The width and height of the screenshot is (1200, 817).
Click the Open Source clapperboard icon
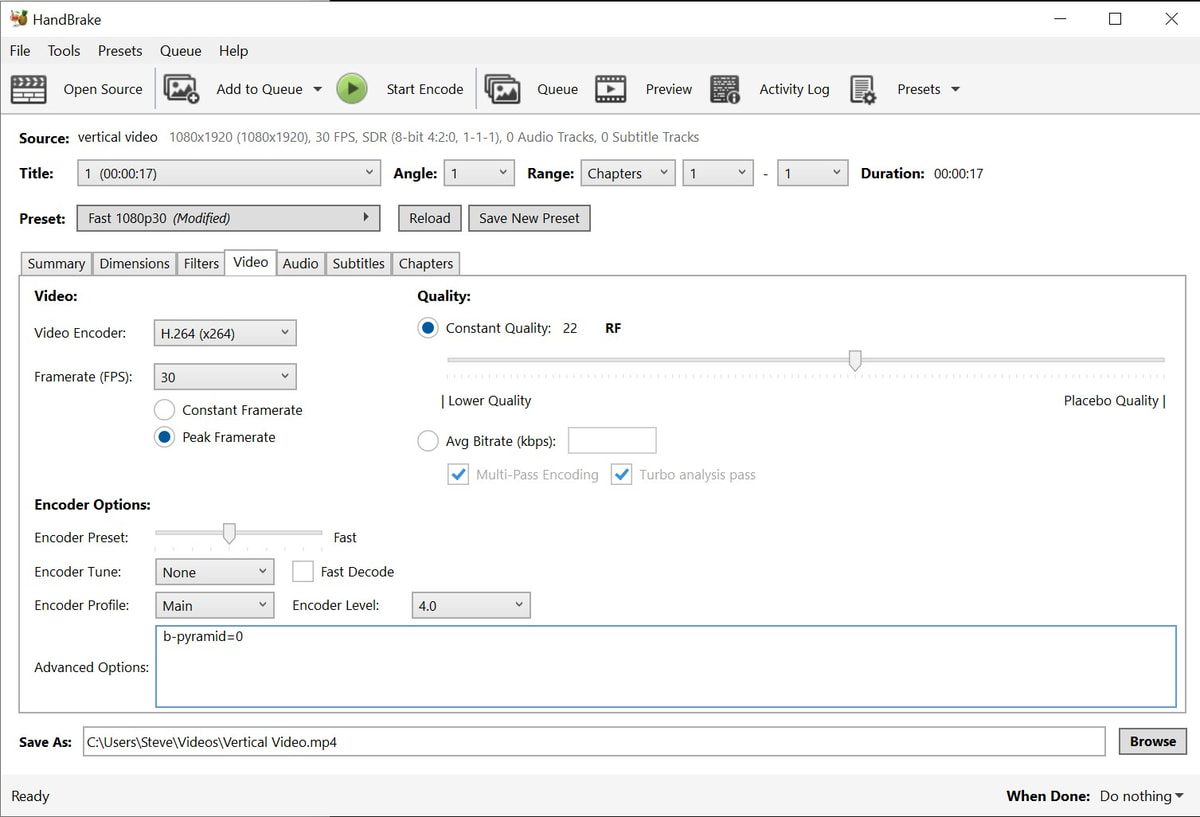pyautogui.click(x=29, y=89)
